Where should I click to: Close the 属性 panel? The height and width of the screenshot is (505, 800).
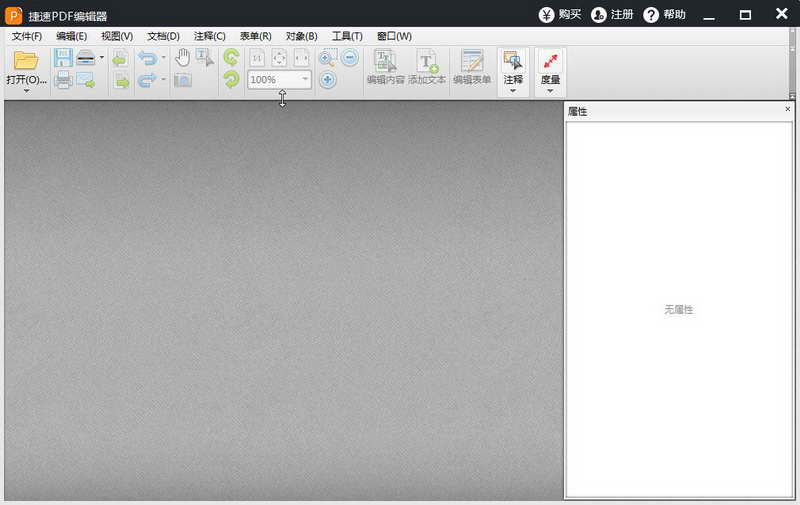(x=787, y=109)
